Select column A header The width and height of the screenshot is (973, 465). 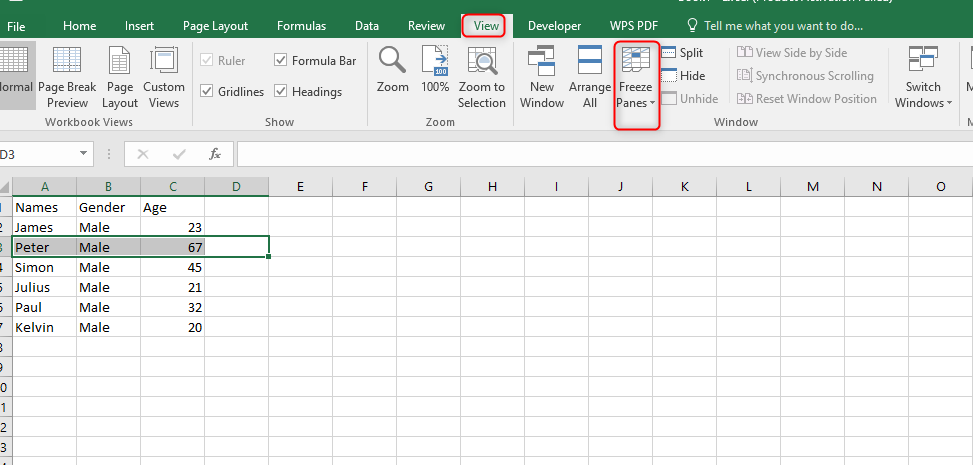coord(45,186)
